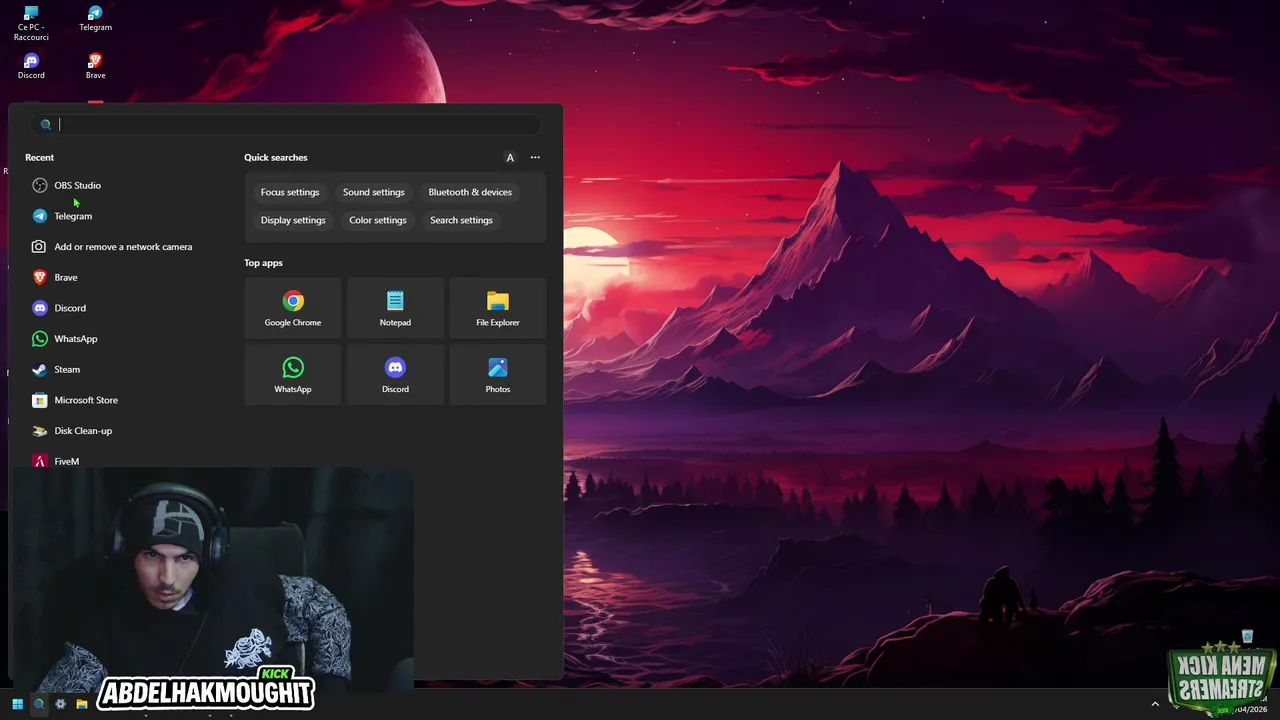Image resolution: width=1280 pixels, height=720 pixels.
Task: Open Add or remove a network camera
Action: 112,247
